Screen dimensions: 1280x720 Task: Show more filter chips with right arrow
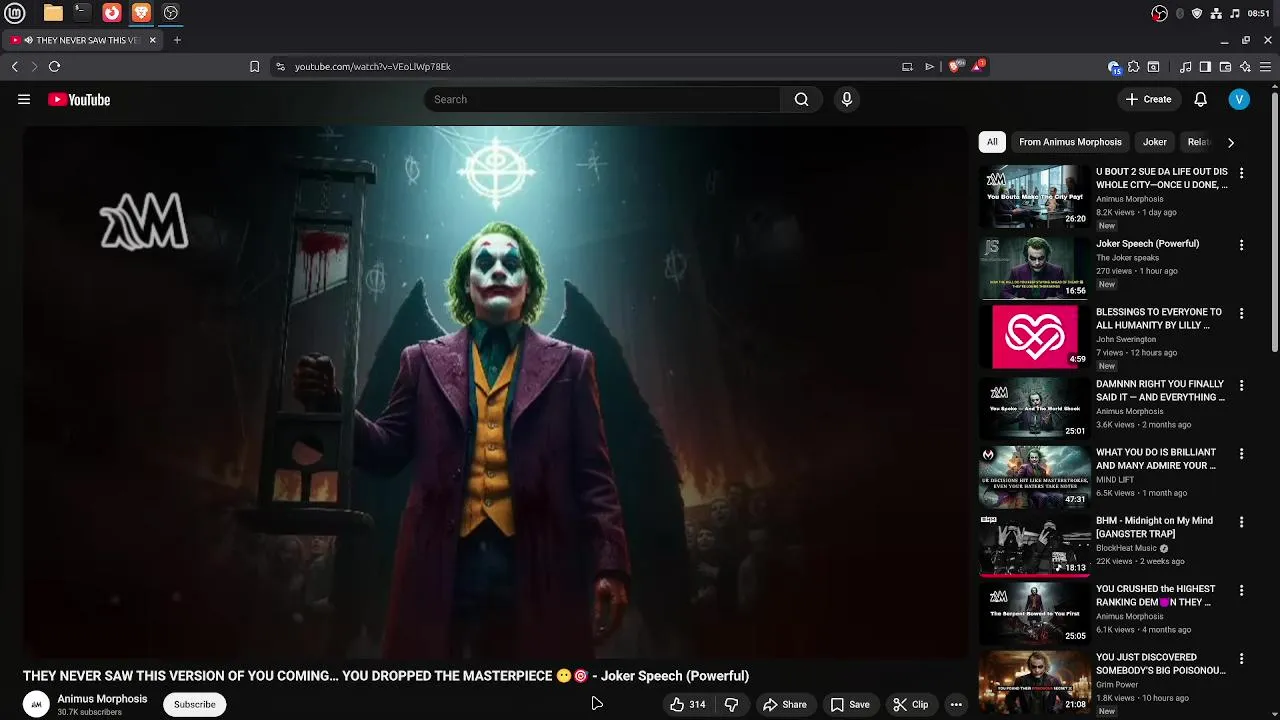point(1230,142)
